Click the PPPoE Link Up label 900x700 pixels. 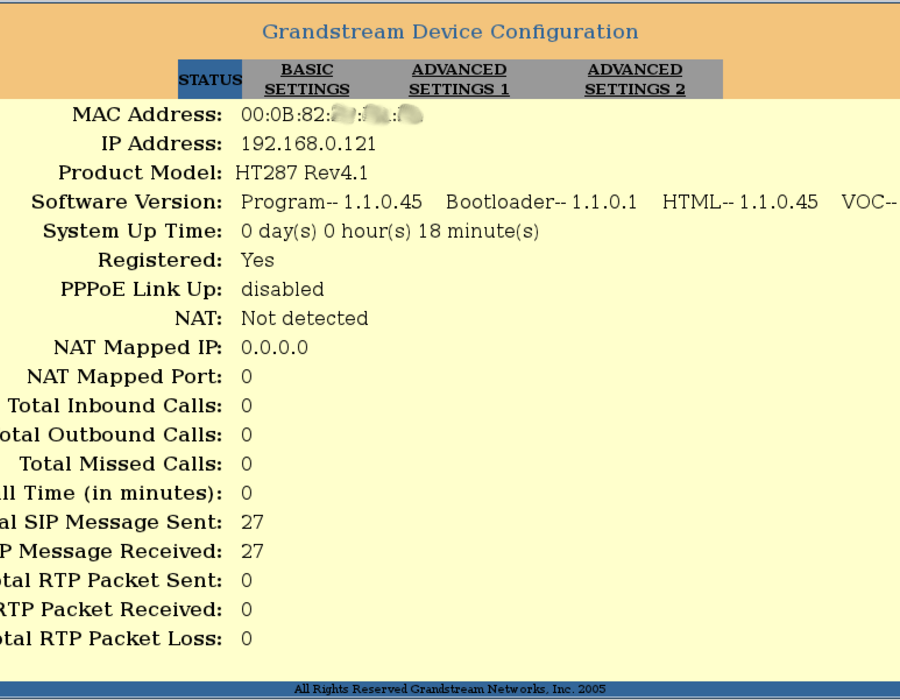[x=141, y=289]
